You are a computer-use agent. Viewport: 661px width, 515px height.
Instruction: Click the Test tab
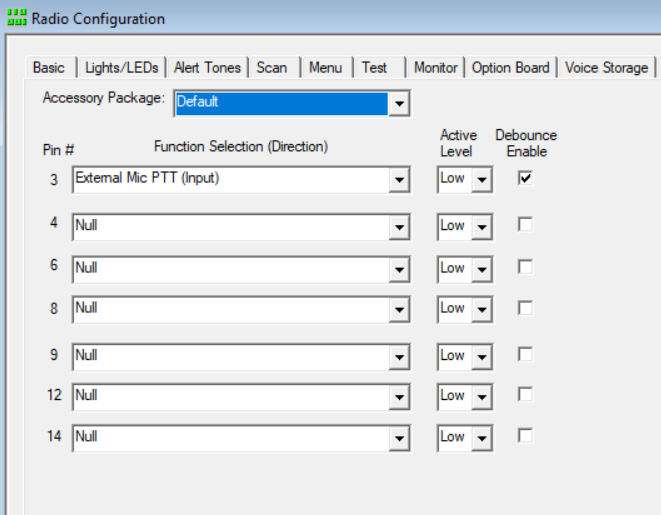375,68
